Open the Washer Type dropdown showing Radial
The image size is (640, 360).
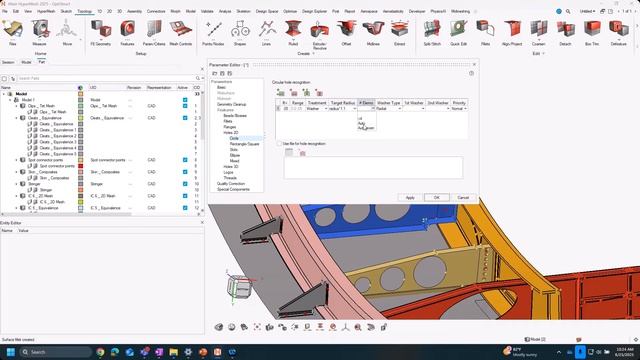tap(388, 109)
